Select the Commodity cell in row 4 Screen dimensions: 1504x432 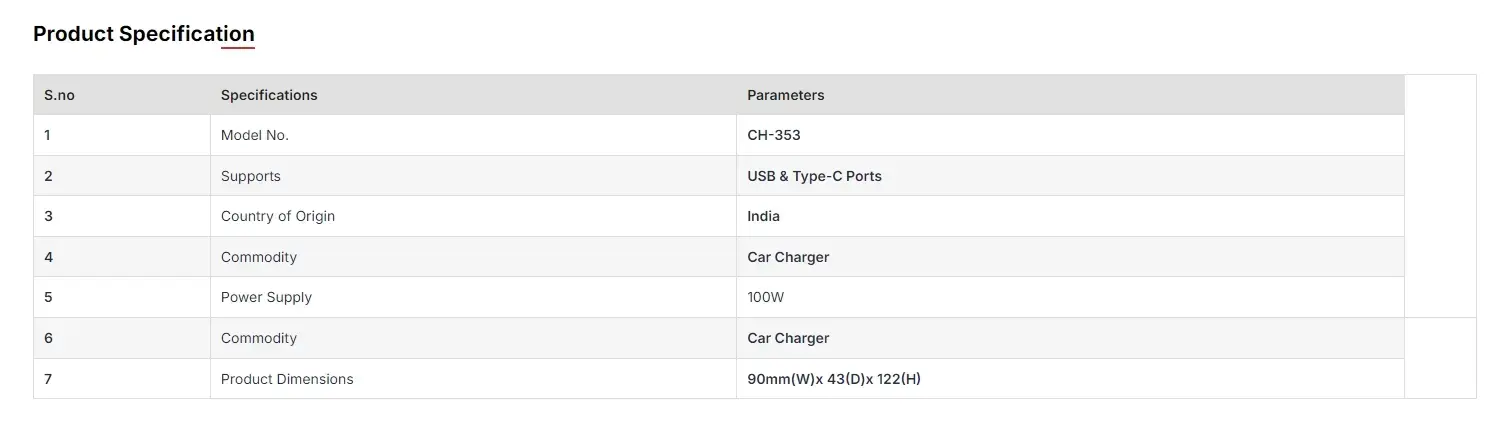click(473, 257)
